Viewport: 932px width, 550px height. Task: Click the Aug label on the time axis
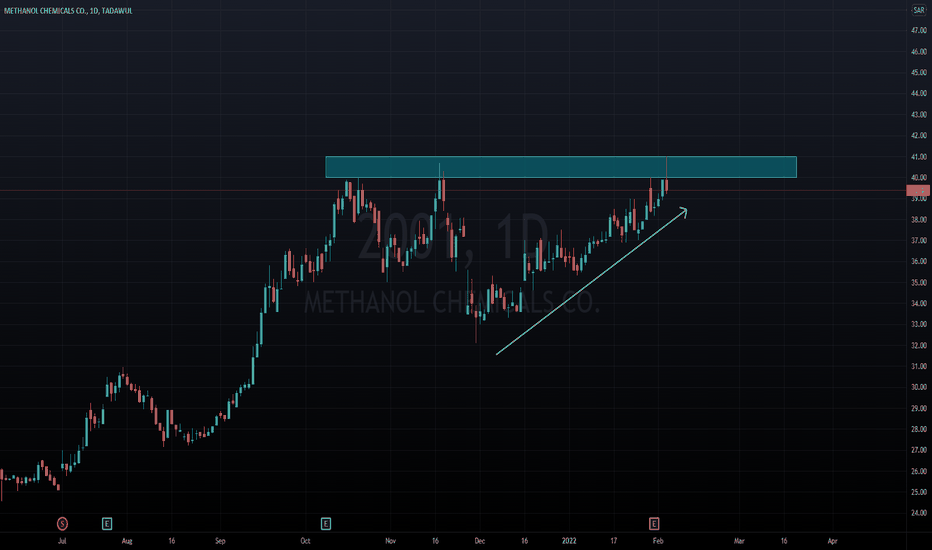pos(127,541)
